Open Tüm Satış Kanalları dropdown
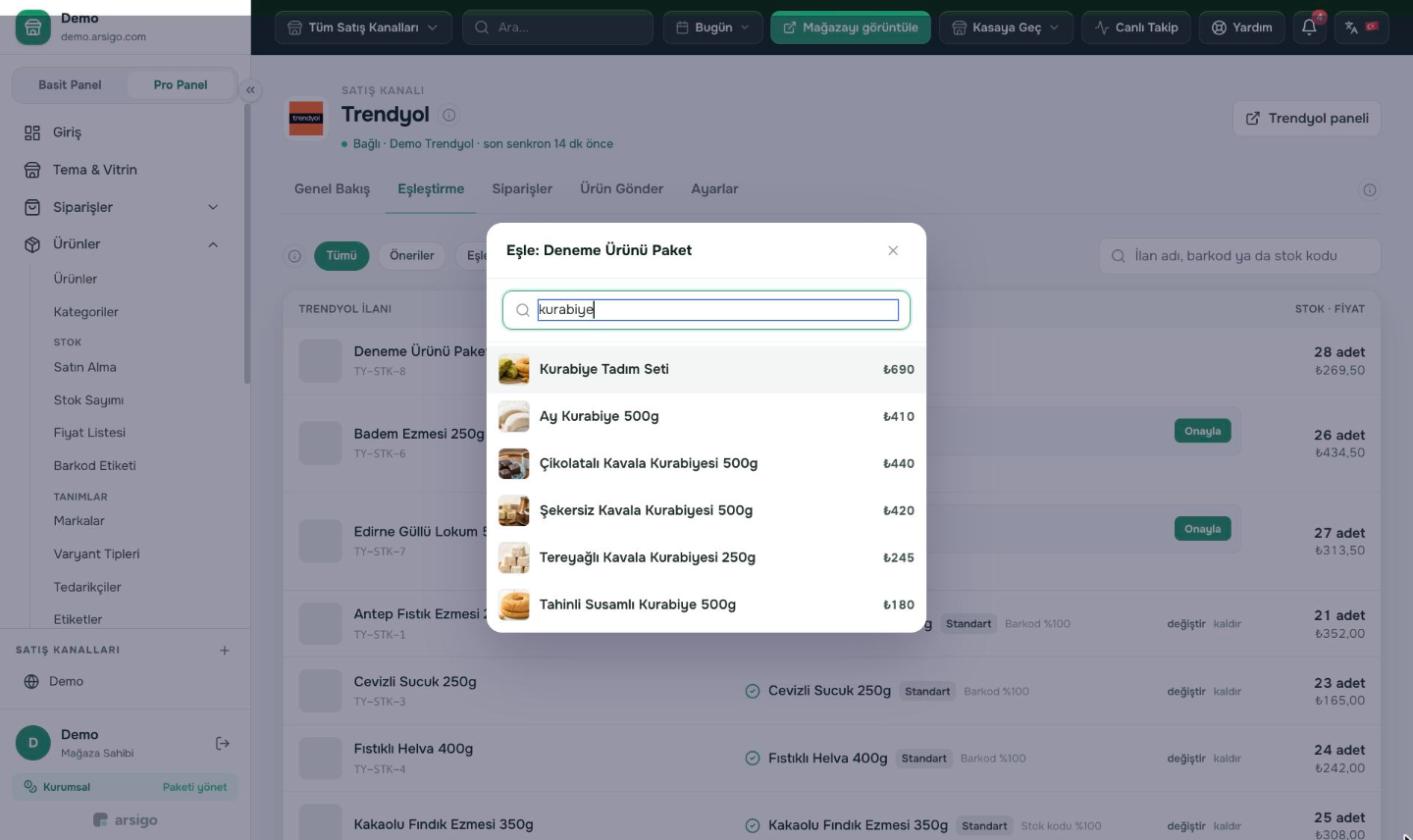The height and width of the screenshot is (840, 1413). (x=363, y=27)
